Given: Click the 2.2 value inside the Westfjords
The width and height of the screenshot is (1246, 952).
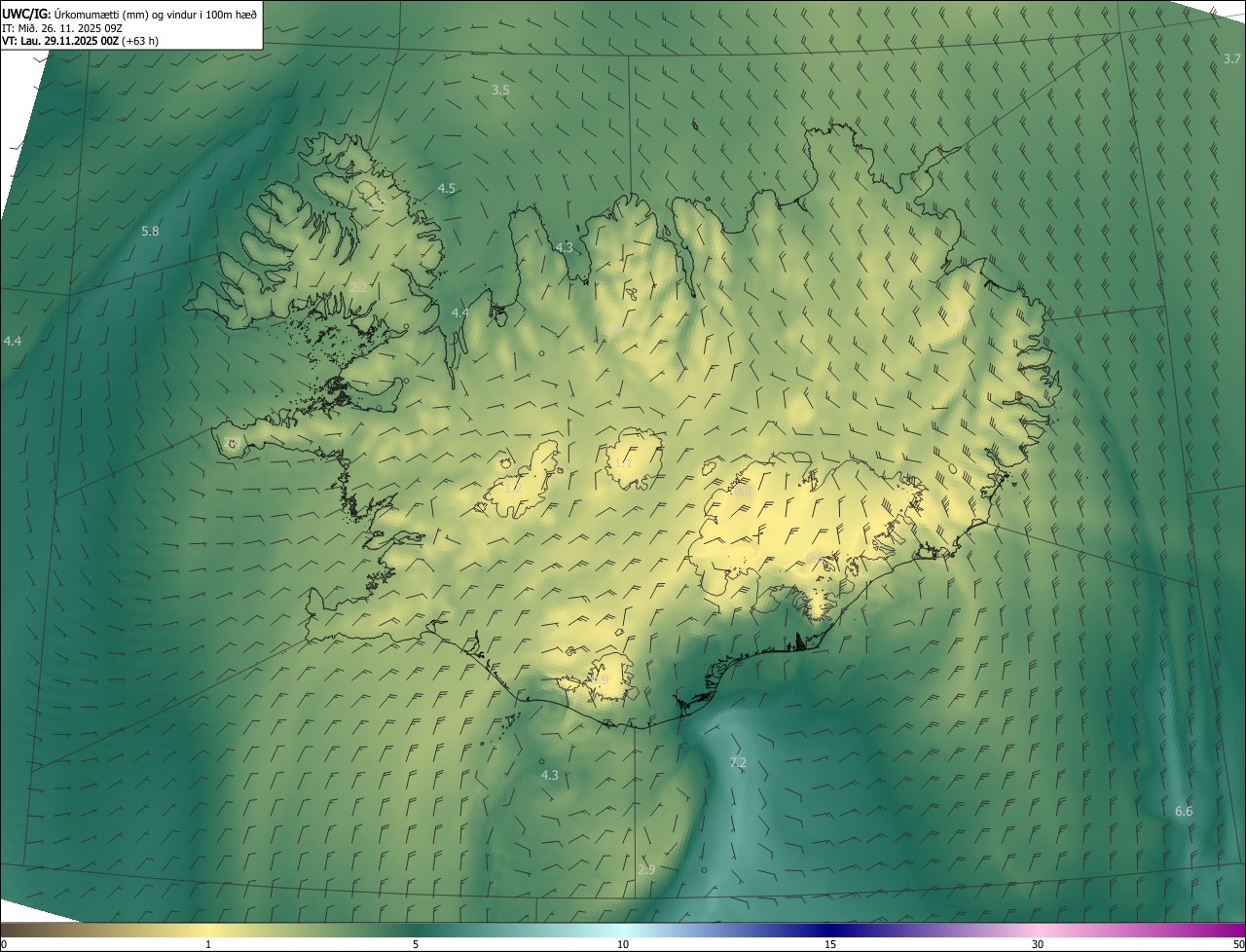Looking at the screenshot, I should (x=358, y=287).
